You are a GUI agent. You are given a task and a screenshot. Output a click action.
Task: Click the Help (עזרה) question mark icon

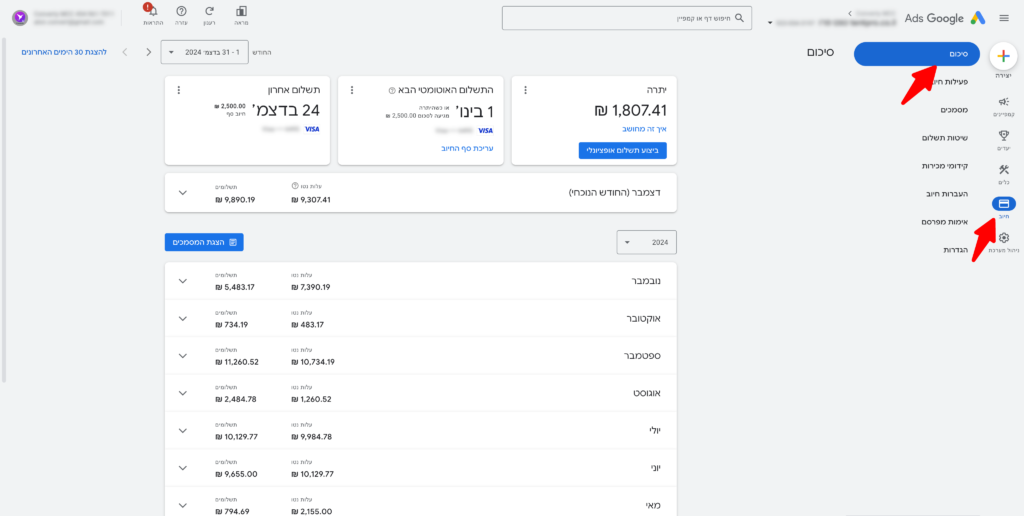point(181,13)
